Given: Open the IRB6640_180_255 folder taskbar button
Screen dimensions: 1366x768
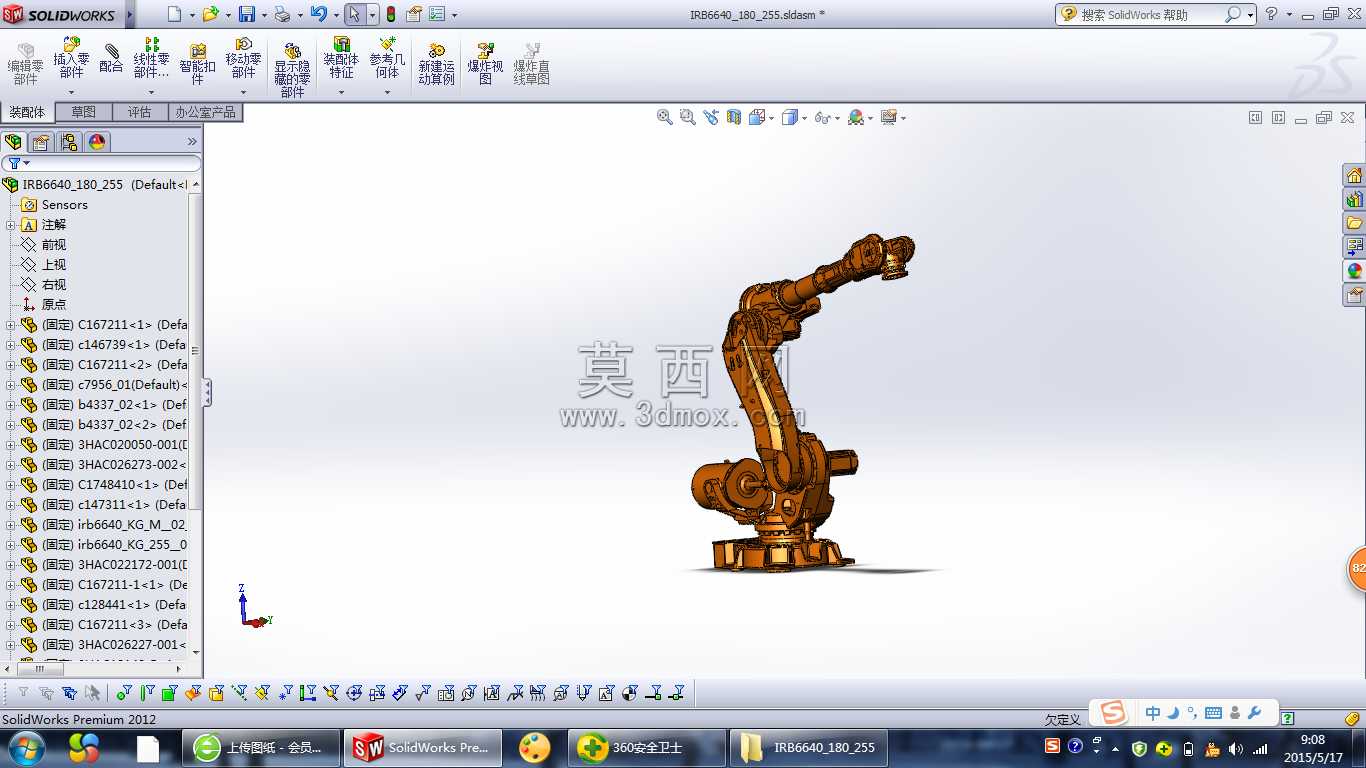Looking at the screenshot, I should 809,747.
